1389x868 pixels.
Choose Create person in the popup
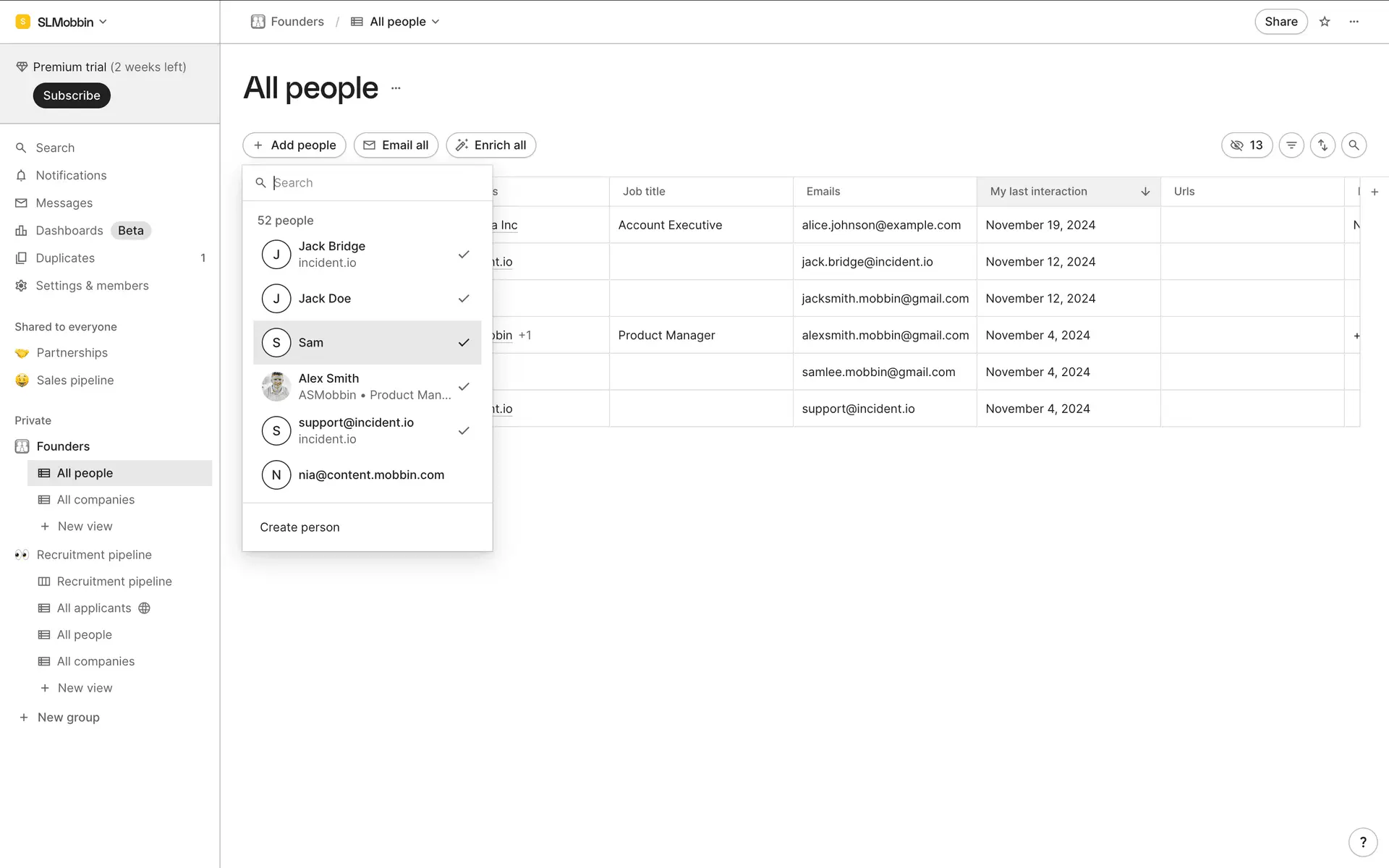(300, 527)
